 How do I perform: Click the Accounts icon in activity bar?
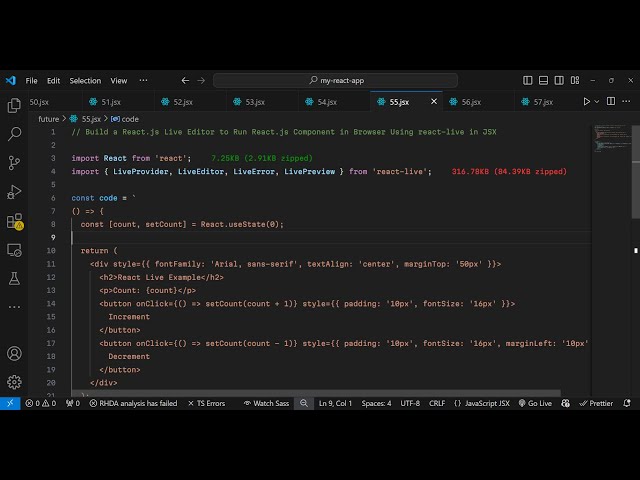pyautogui.click(x=14, y=353)
